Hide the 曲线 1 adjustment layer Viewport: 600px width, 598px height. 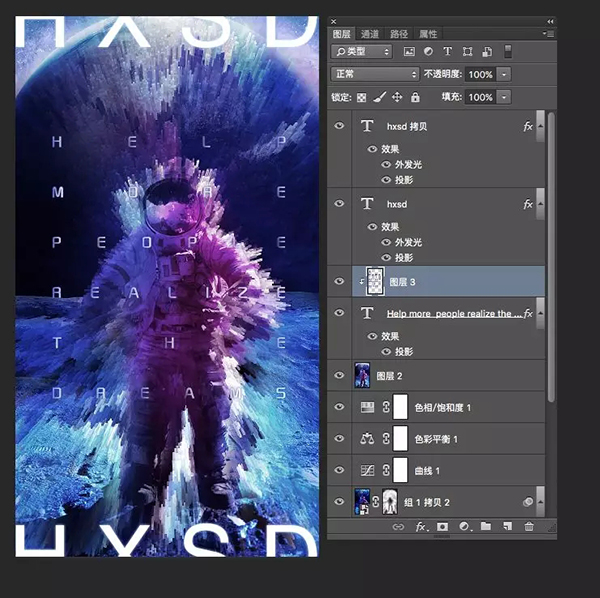click(339, 470)
